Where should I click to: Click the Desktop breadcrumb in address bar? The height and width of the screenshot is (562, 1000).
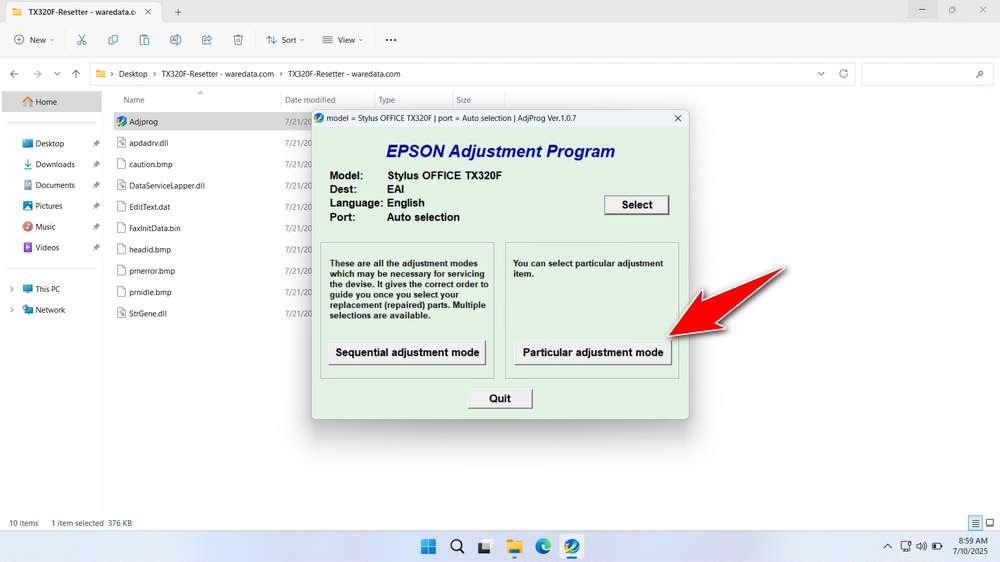coord(133,74)
